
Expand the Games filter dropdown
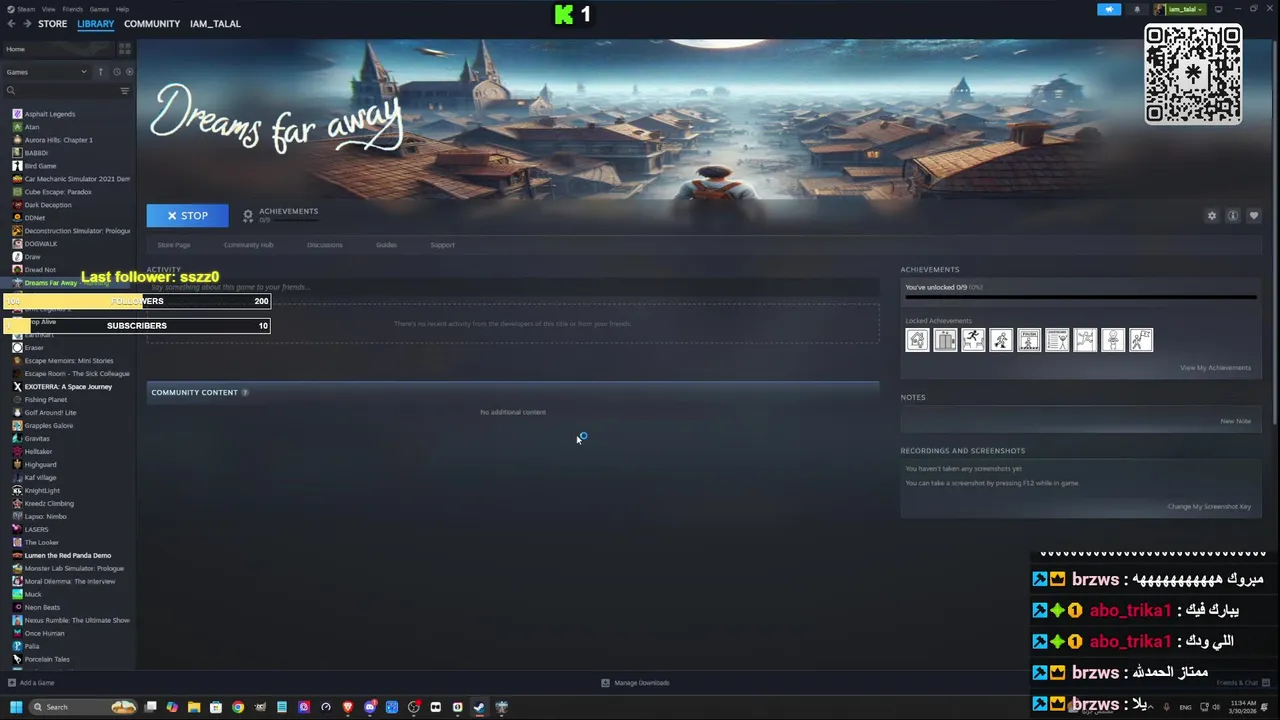point(47,72)
